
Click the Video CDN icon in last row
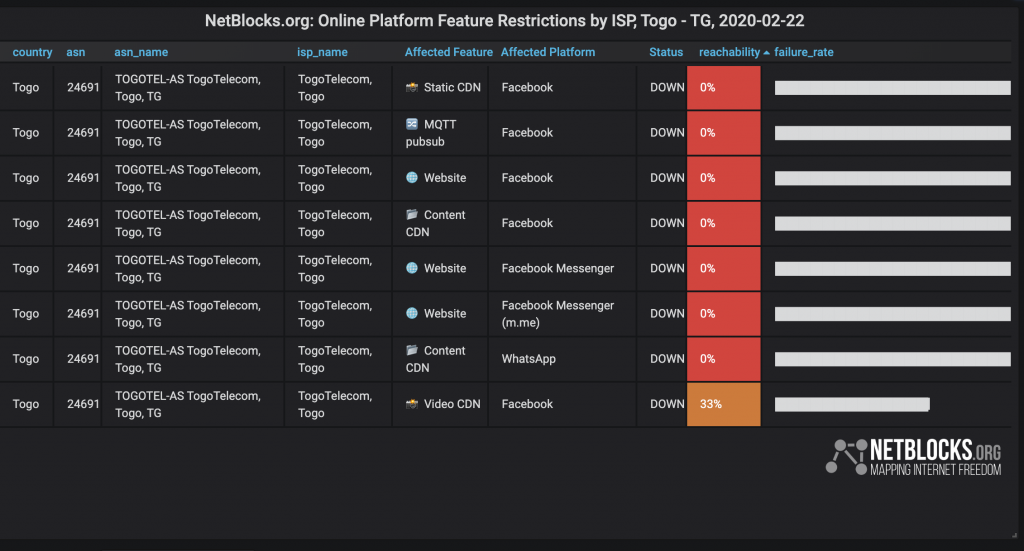(411, 403)
